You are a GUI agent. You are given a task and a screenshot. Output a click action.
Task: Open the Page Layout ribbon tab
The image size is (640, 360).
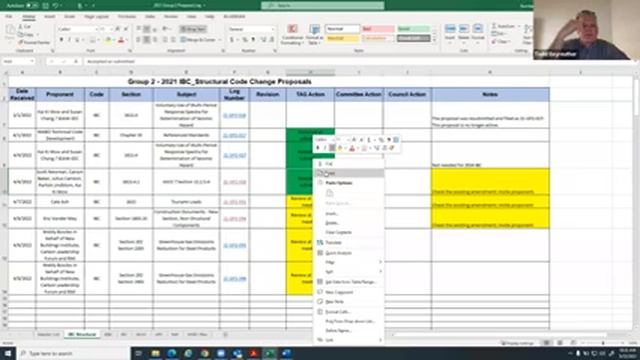click(96, 17)
